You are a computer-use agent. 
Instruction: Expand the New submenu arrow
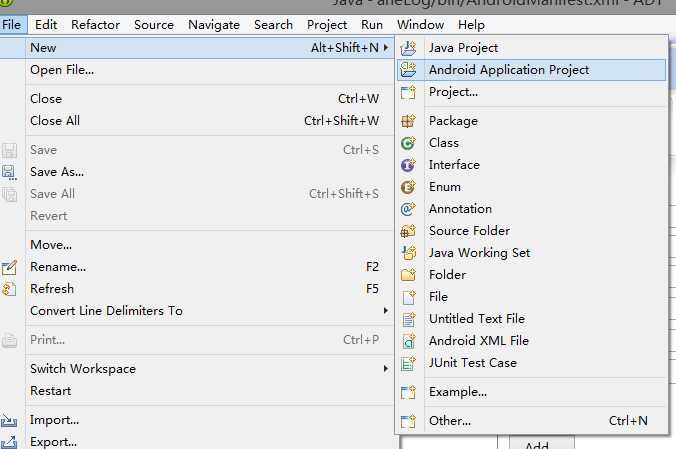click(386, 47)
